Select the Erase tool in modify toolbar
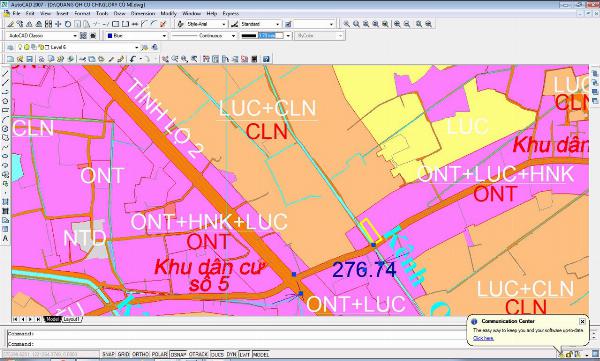Viewport: 600px width, 361px height. click(10, 24)
